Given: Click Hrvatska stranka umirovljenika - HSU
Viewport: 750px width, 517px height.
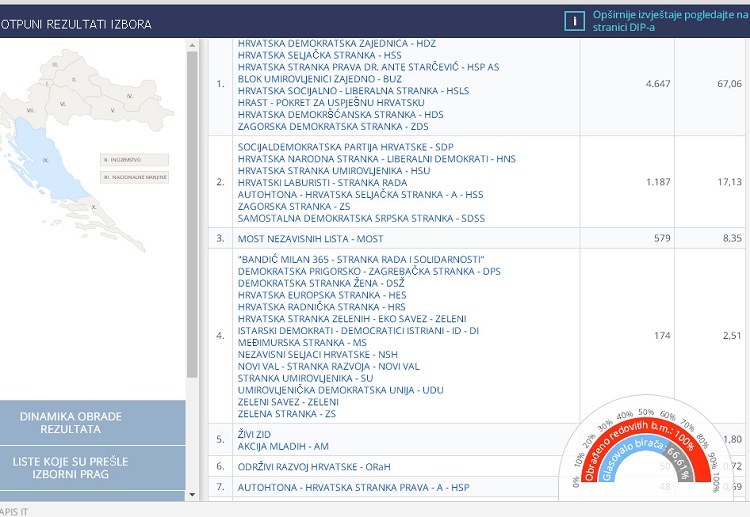Looking at the screenshot, I should pos(334,171).
